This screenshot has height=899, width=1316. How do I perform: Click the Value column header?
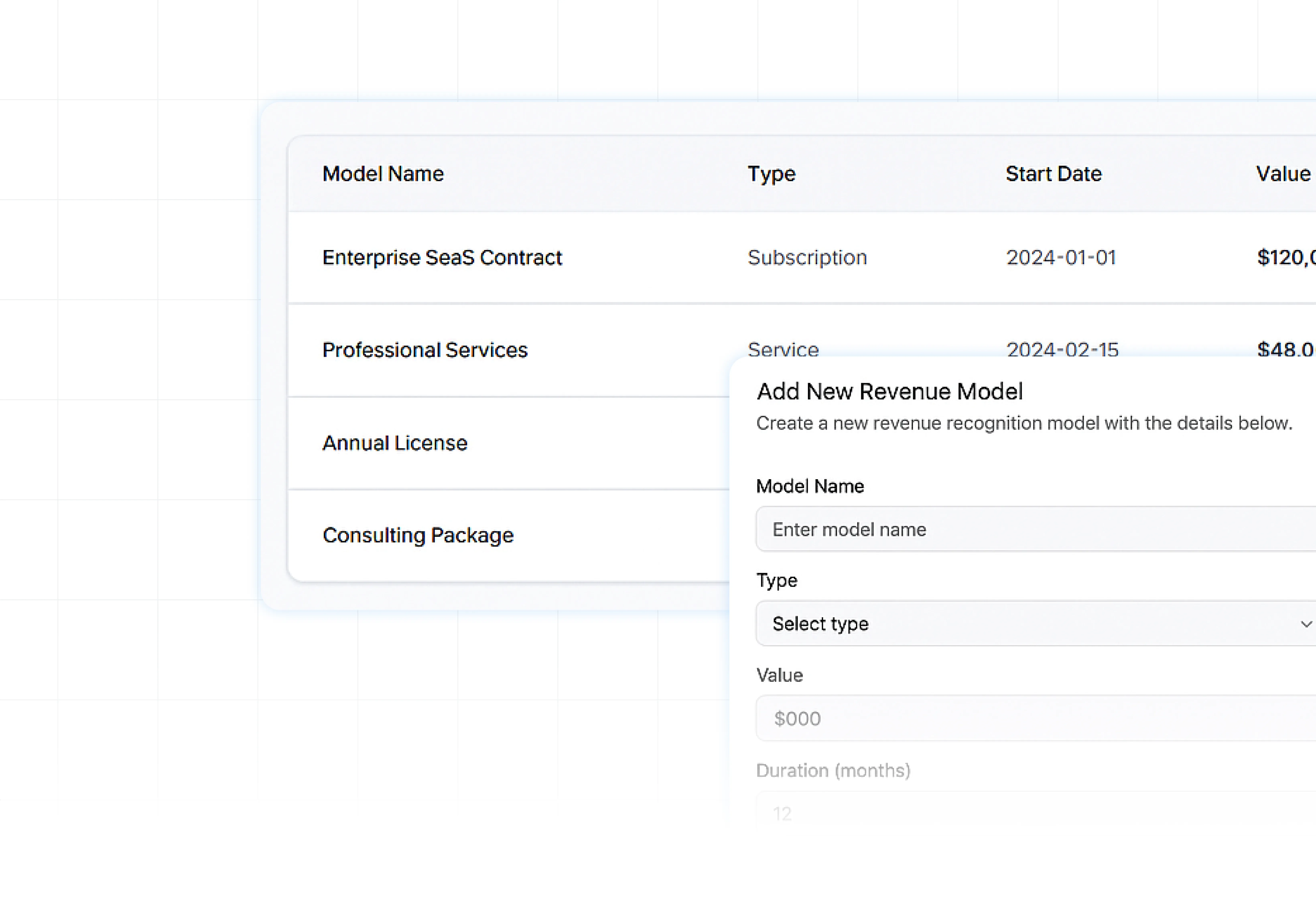(x=1283, y=173)
